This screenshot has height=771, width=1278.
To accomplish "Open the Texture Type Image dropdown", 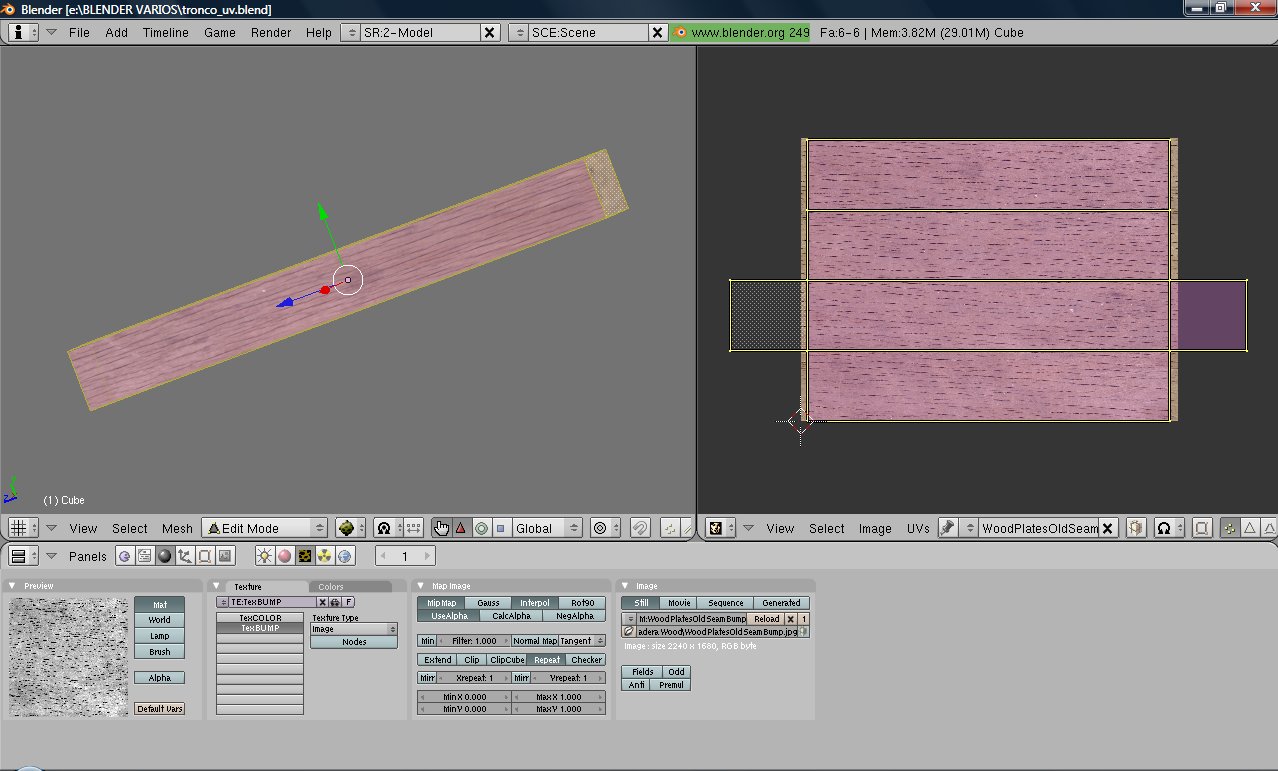I will pos(353,629).
